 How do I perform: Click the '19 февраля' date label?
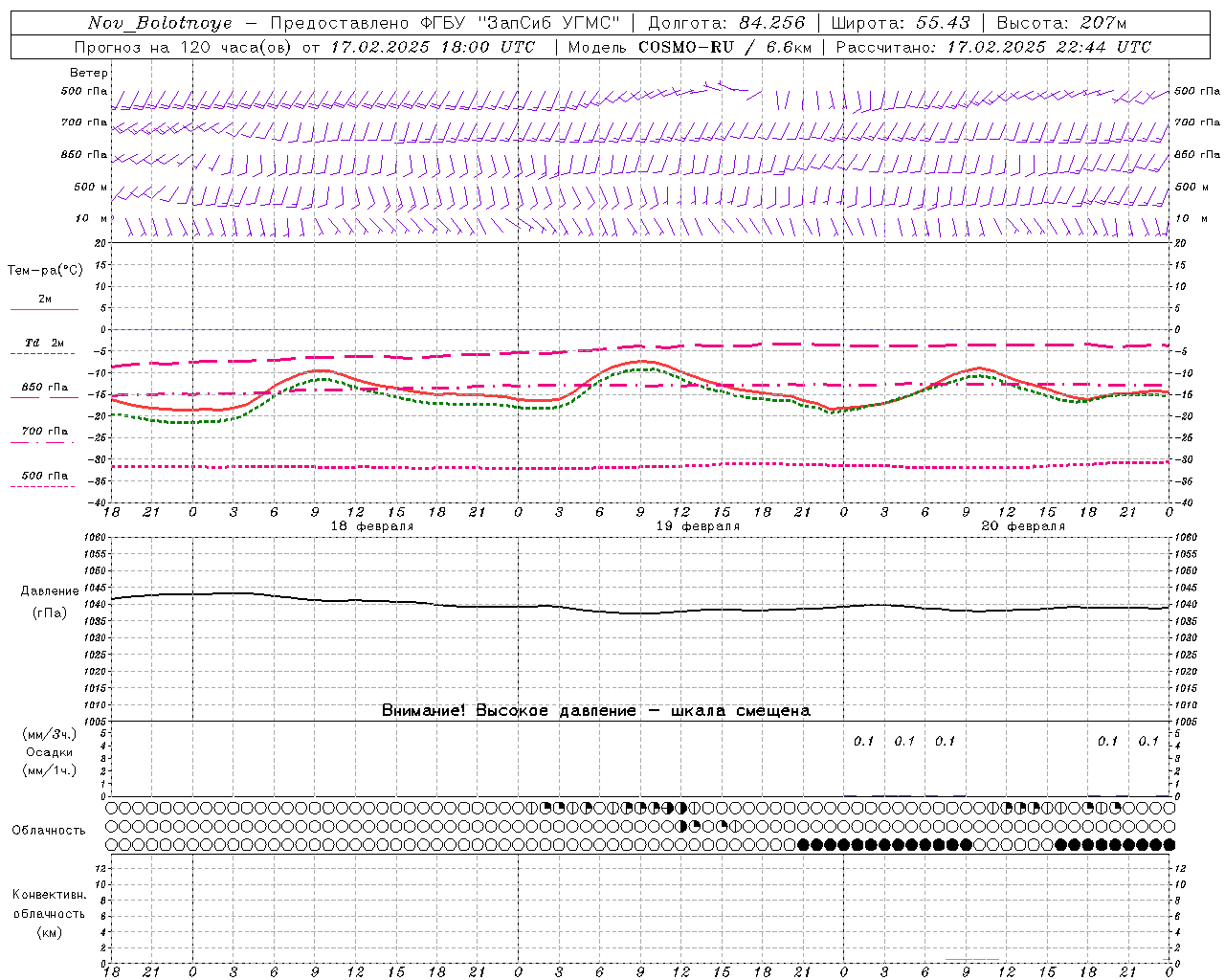[x=698, y=526]
